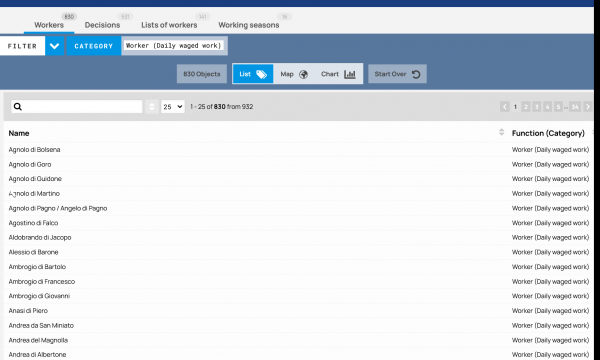Click the magnifier search icon
The height and width of the screenshot is (360, 600).
click(x=18, y=106)
